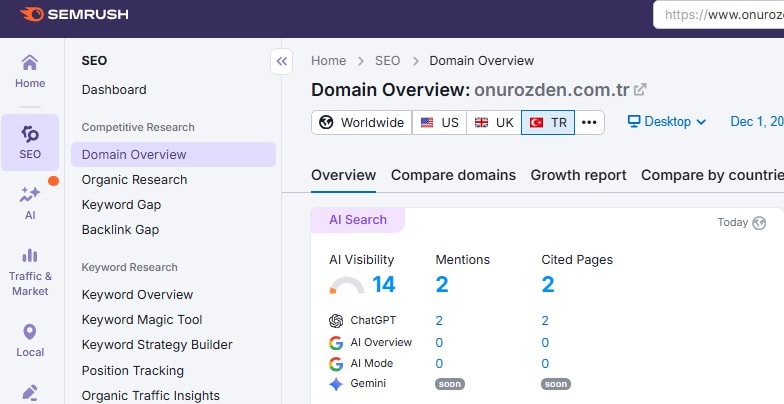Open Organic Research in the sidebar
The height and width of the screenshot is (404, 784).
134,180
